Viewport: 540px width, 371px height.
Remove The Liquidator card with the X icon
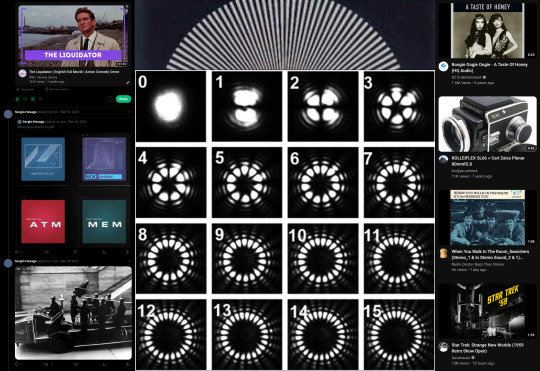(x=127, y=7)
